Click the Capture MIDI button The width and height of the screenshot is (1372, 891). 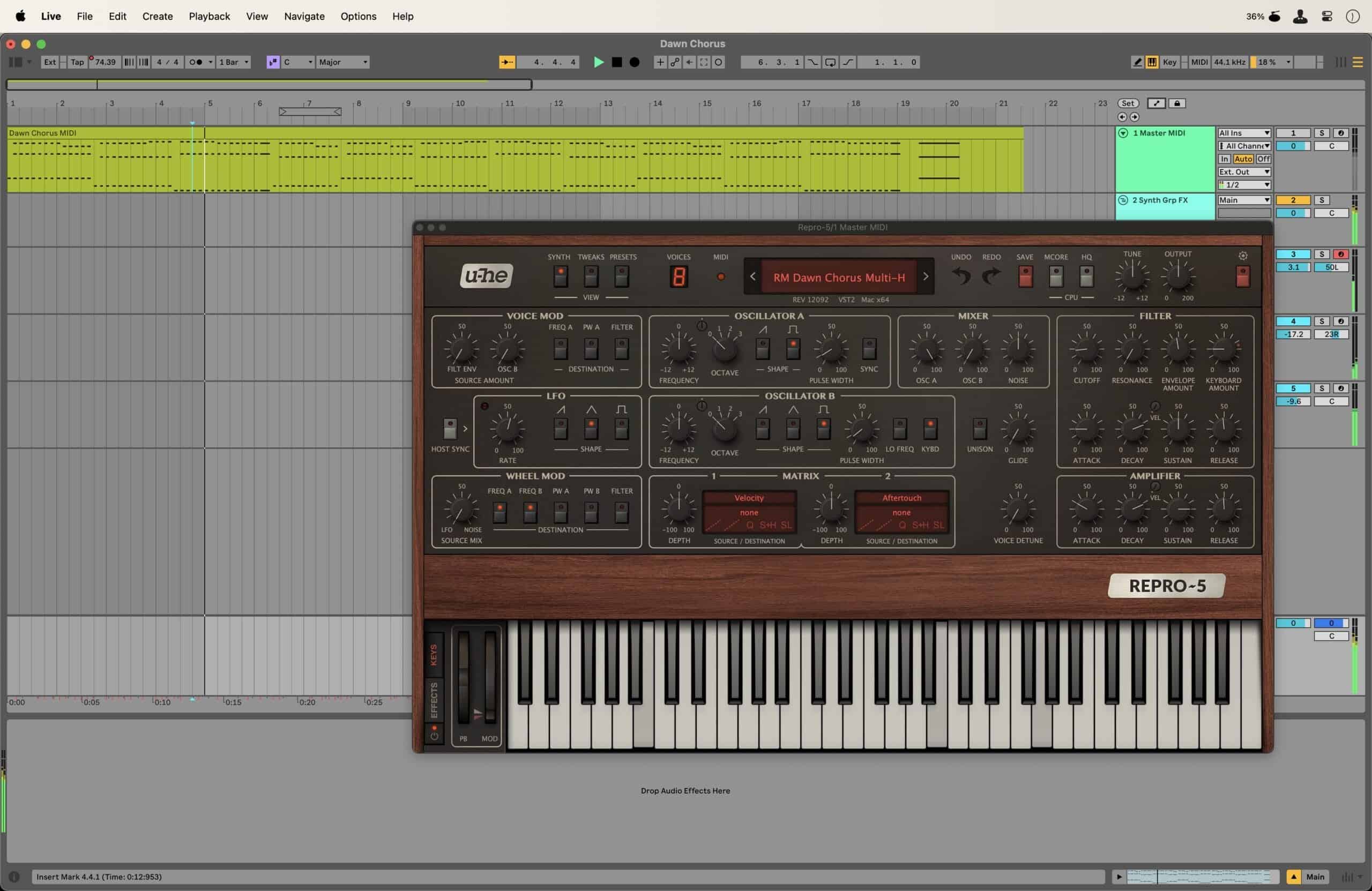[x=704, y=62]
